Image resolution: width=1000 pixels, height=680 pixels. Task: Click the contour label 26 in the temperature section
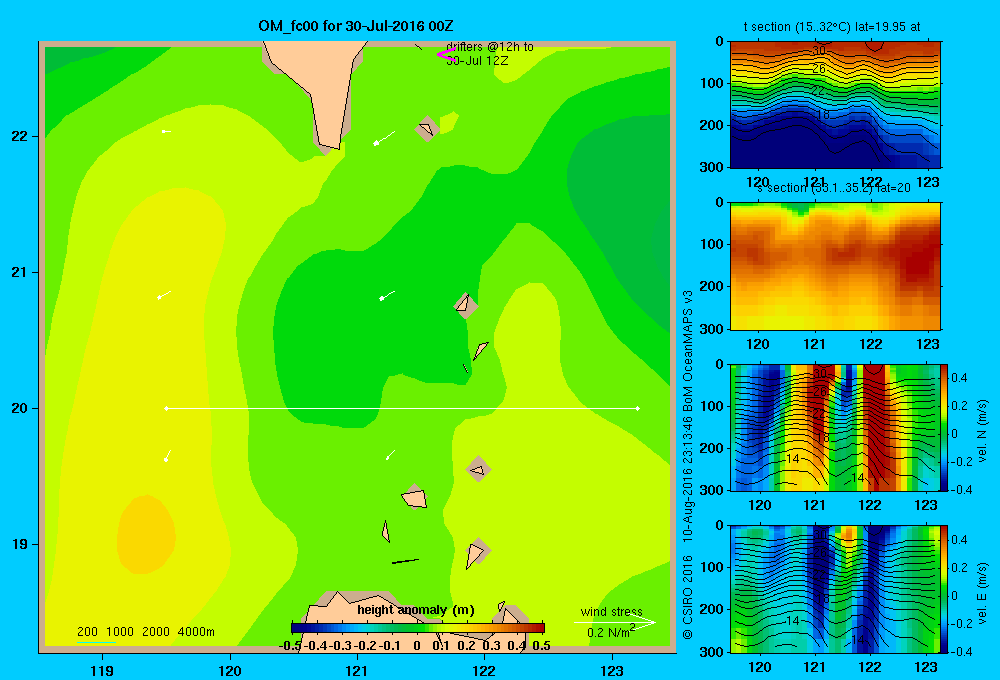pos(819,69)
